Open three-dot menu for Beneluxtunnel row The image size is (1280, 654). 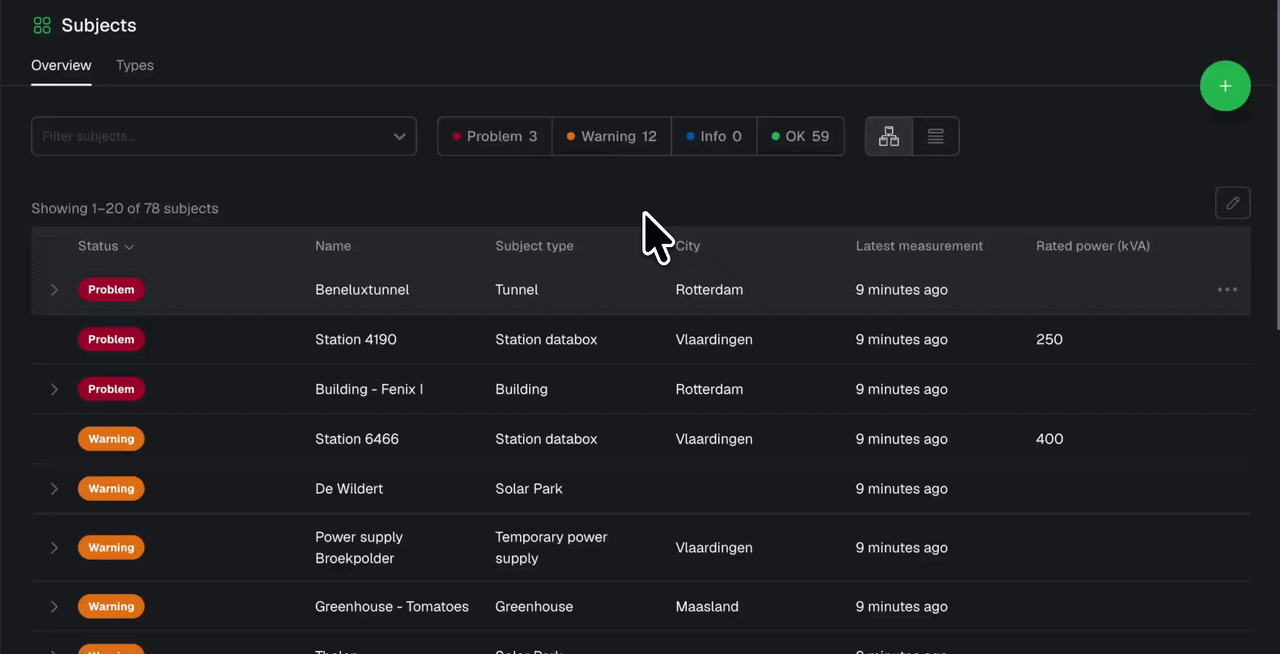click(x=1227, y=290)
